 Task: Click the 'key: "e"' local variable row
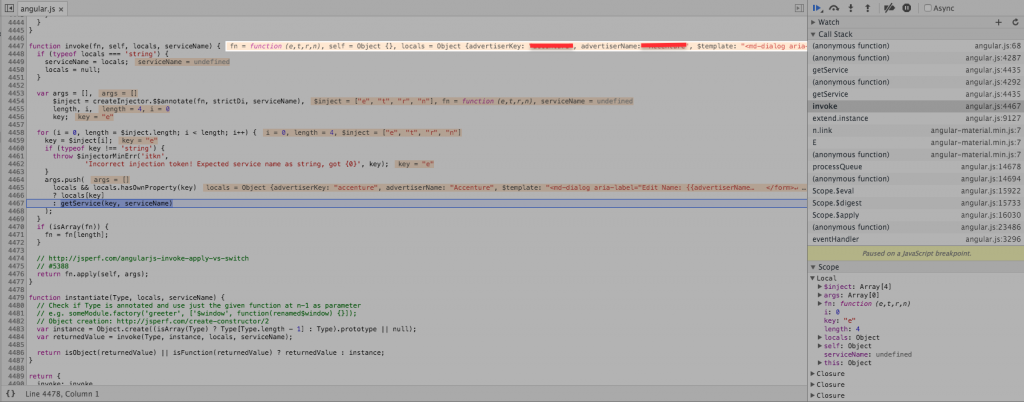click(839, 320)
